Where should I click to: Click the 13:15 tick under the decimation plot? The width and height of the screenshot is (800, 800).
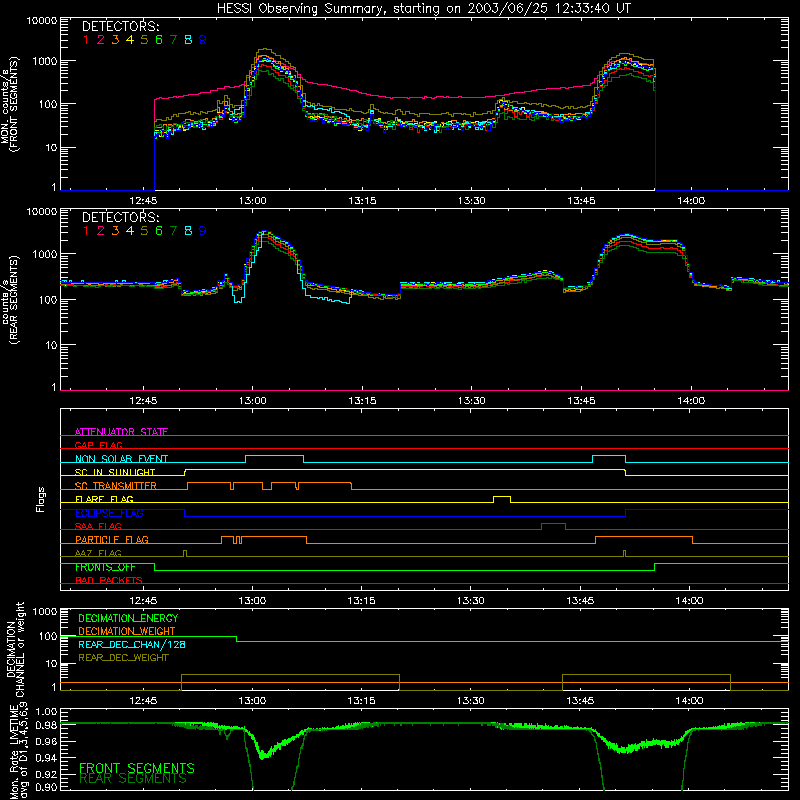[361, 701]
